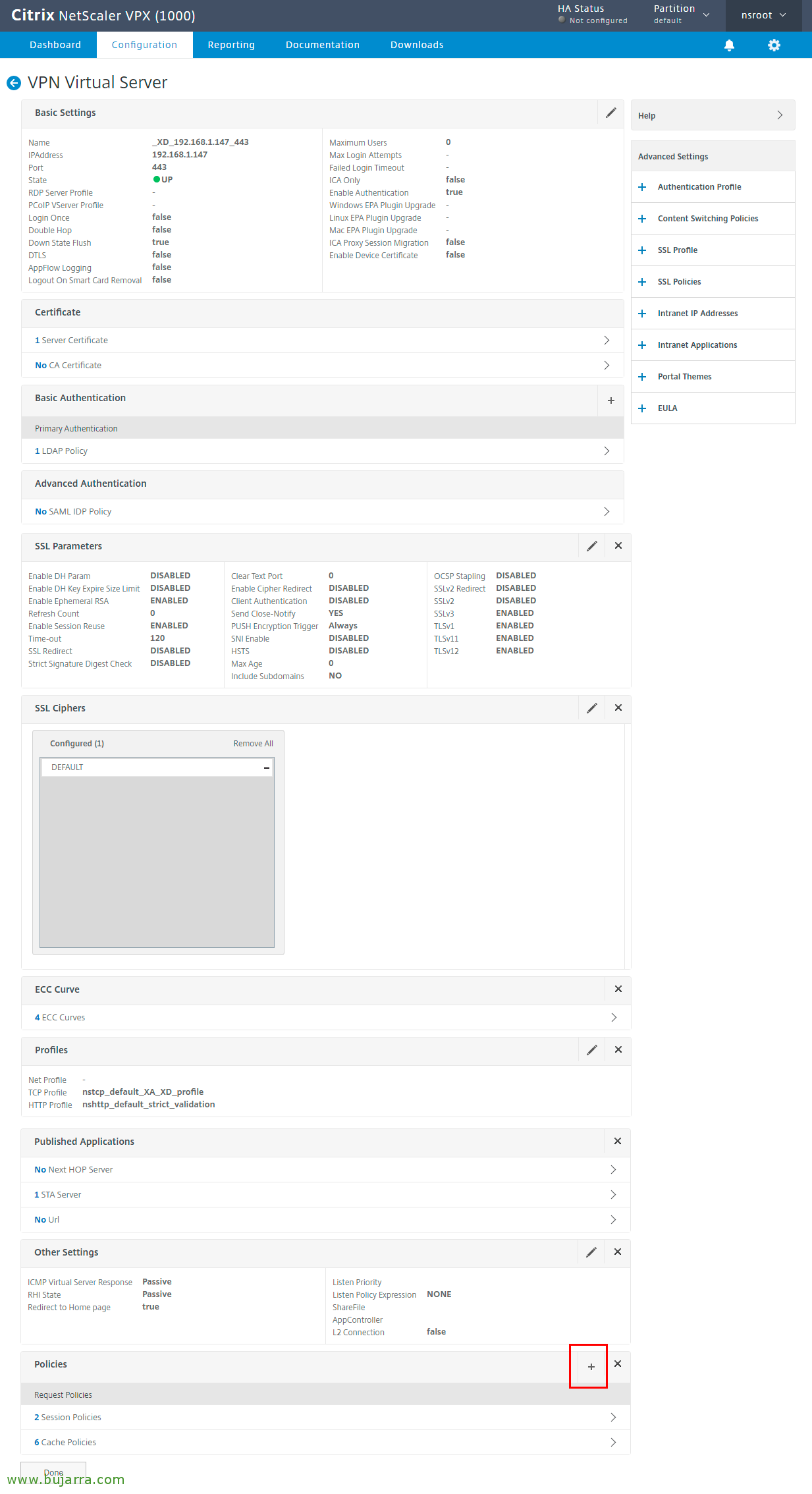The height and width of the screenshot is (1494, 812).
Task: Add Basic Authentication with plus icon
Action: point(611,401)
